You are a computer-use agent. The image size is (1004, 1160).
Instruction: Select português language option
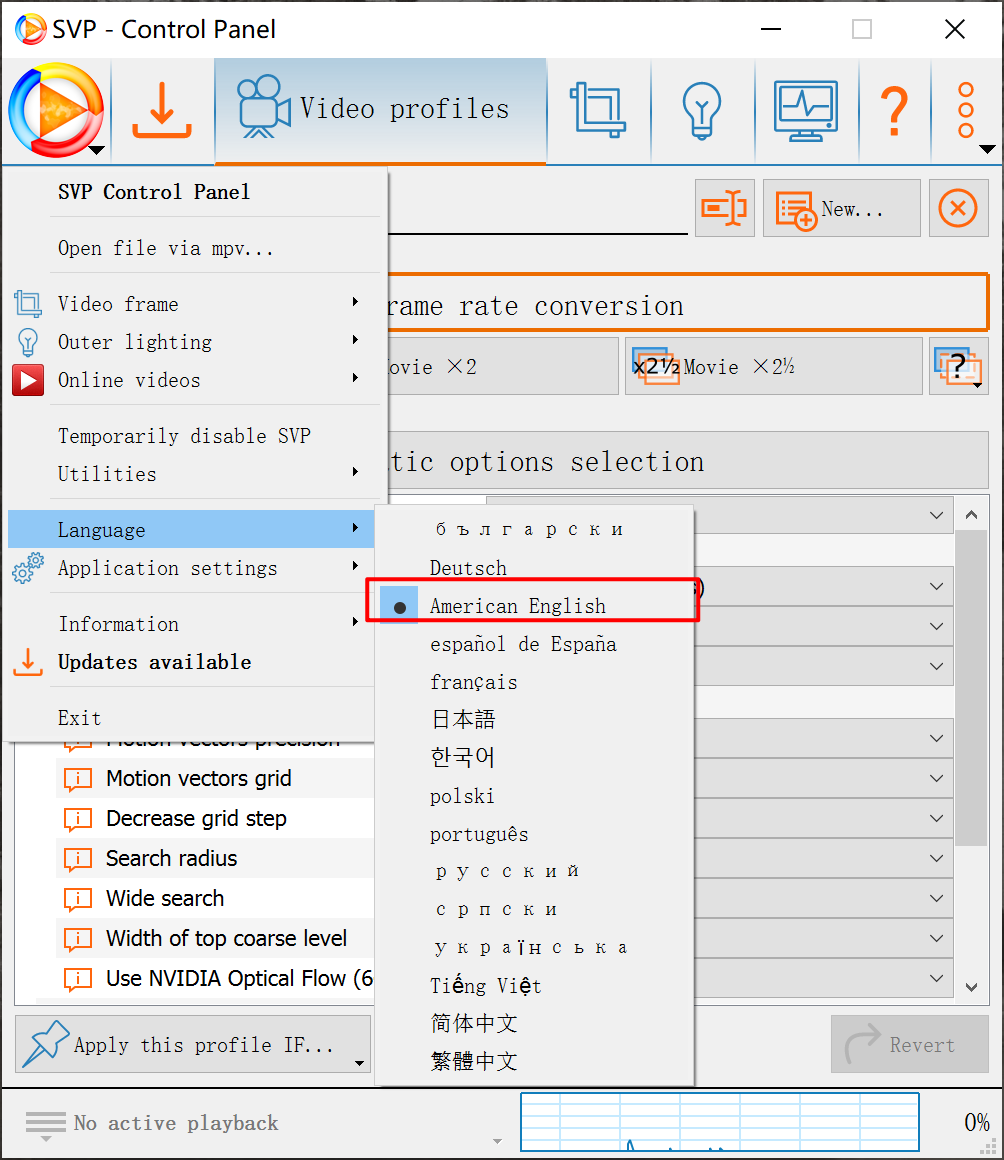(x=534, y=834)
